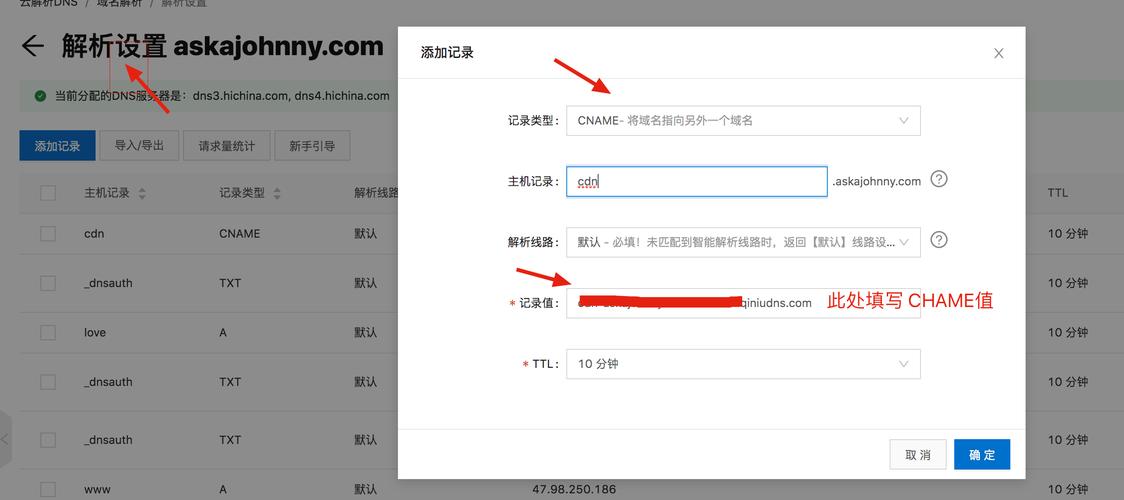Image resolution: width=1124 pixels, height=500 pixels.
Task: Open the 记录类型 CNAME dropdown
Action: click(742, 121)
